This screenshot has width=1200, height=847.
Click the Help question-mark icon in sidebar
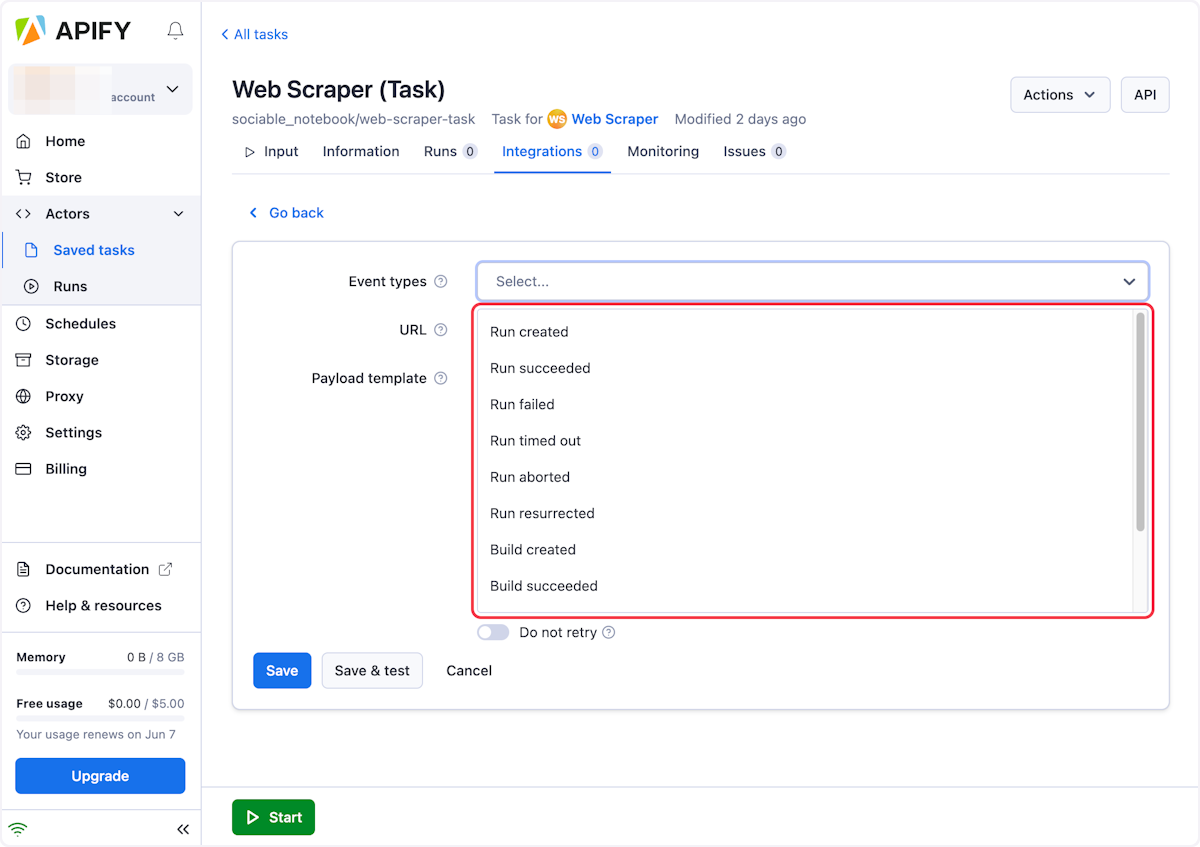click(x=24, y=606)
